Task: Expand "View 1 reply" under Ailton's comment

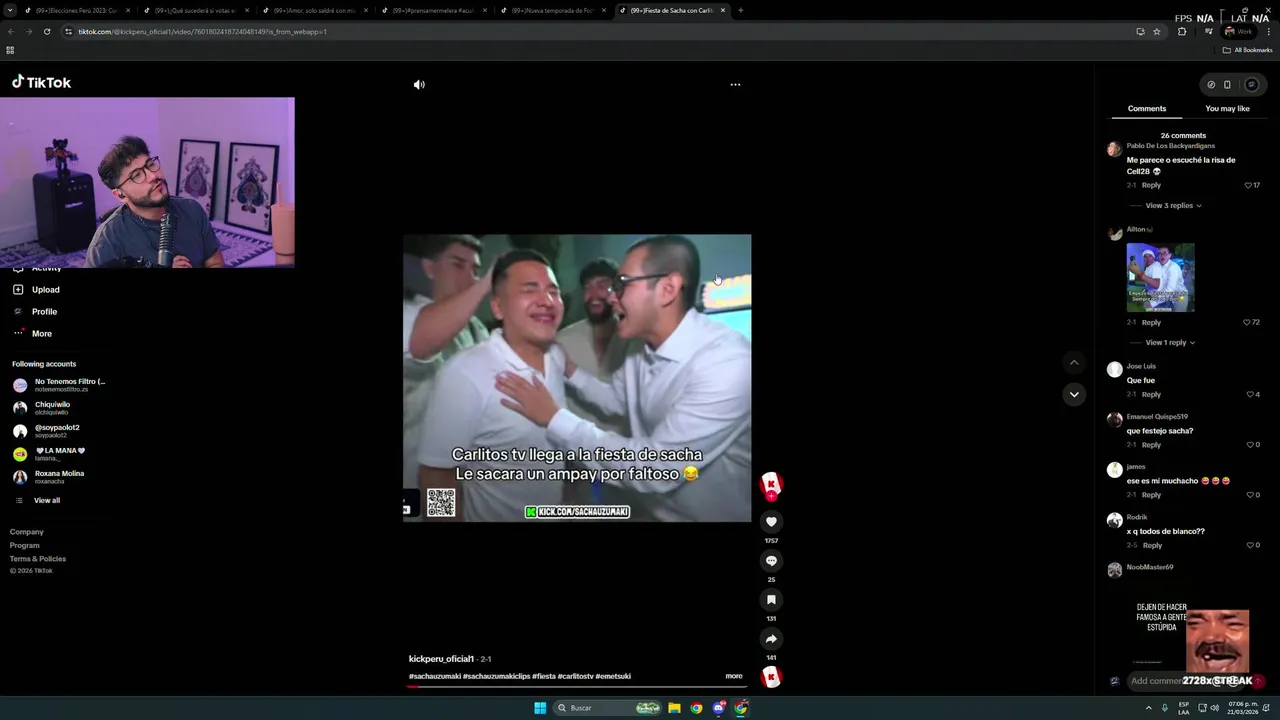Action: click(x=1170, y=342)
